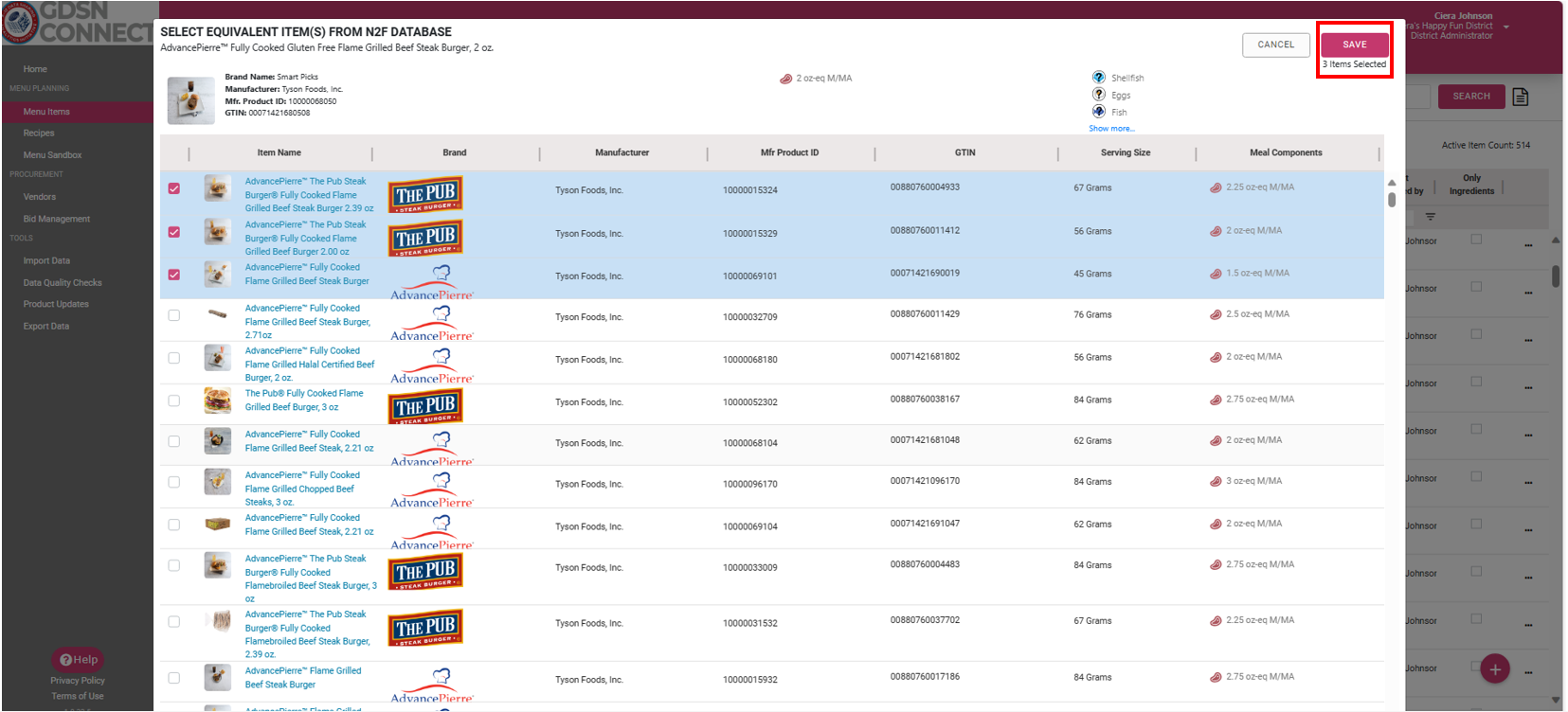1568x712 pixels.
Task: Open the Ciera Johnson user dropdown arrow
Action: [1506, 27]
